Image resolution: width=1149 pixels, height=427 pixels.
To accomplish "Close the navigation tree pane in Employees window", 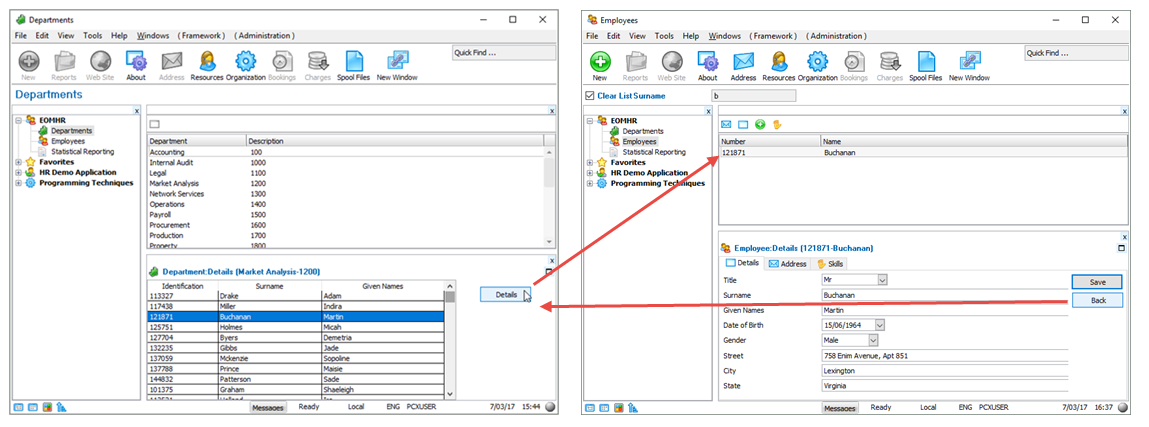I will pyautogui.click(x=708, y=111).
